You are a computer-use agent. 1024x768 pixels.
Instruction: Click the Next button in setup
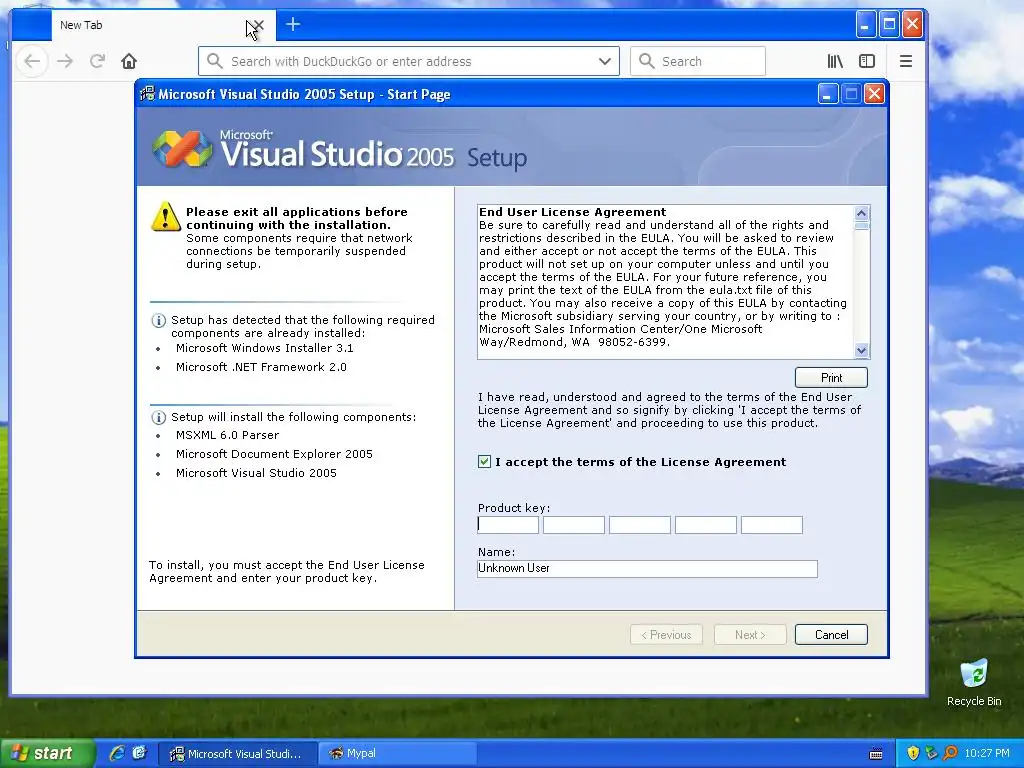(x=750, y=635)
